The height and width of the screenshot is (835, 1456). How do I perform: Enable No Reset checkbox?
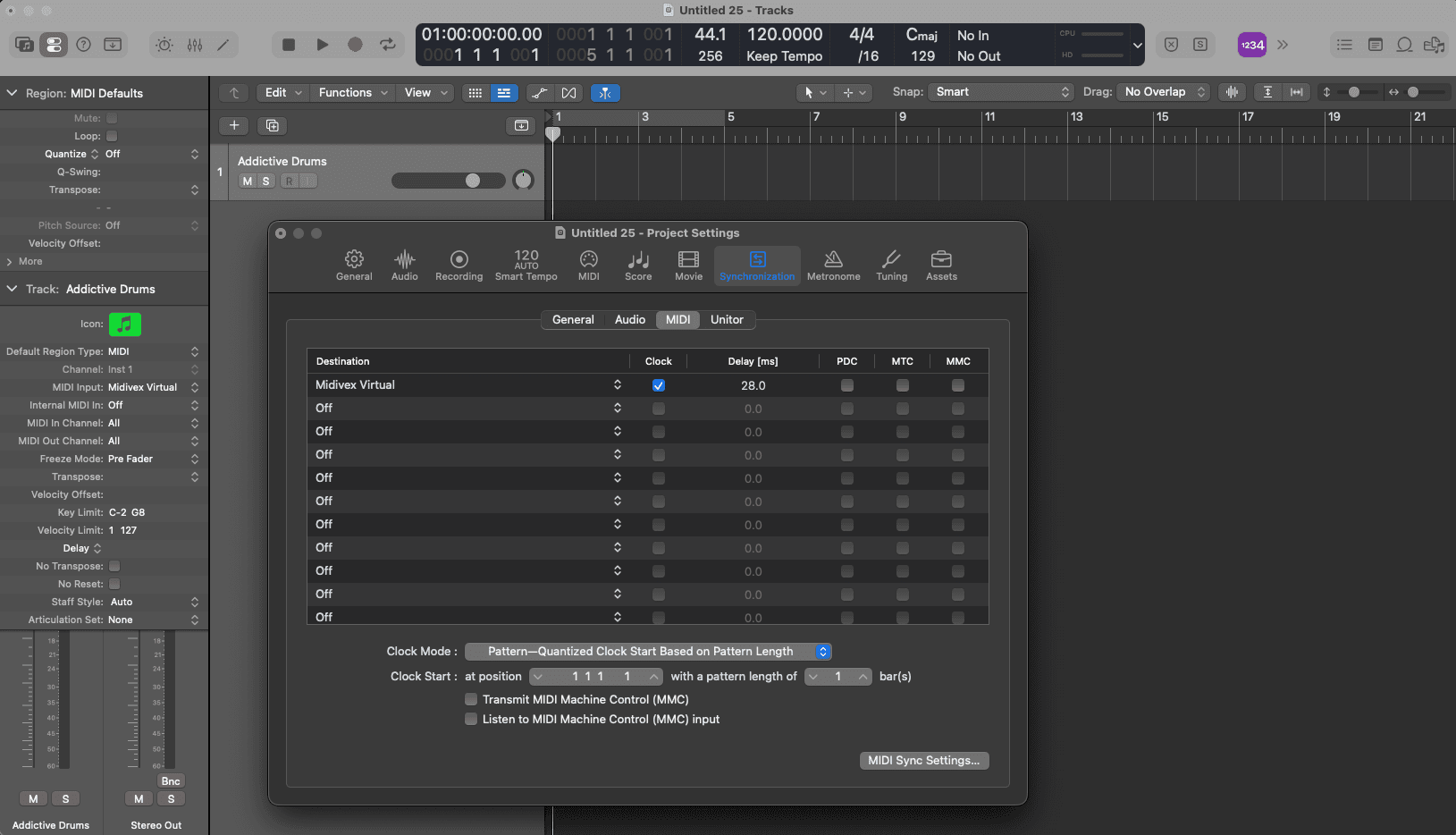(114, 584)
